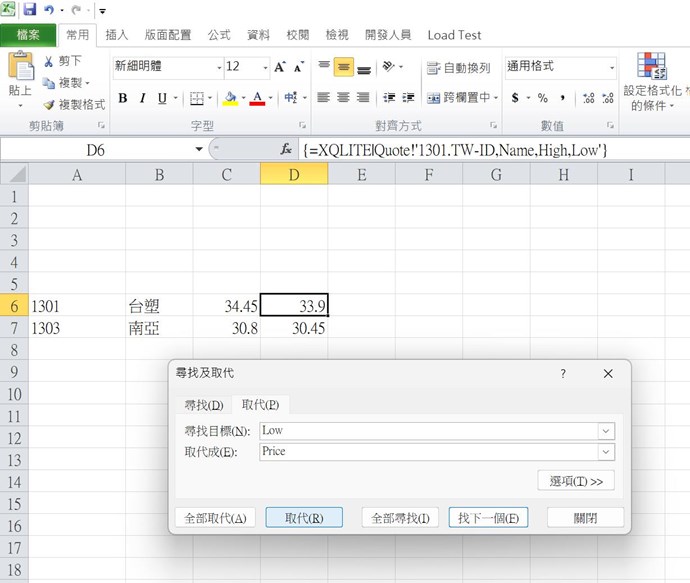Screen dimensions: 690x583
Task: Click the Cut scissors icon
Action: (48, 62)
